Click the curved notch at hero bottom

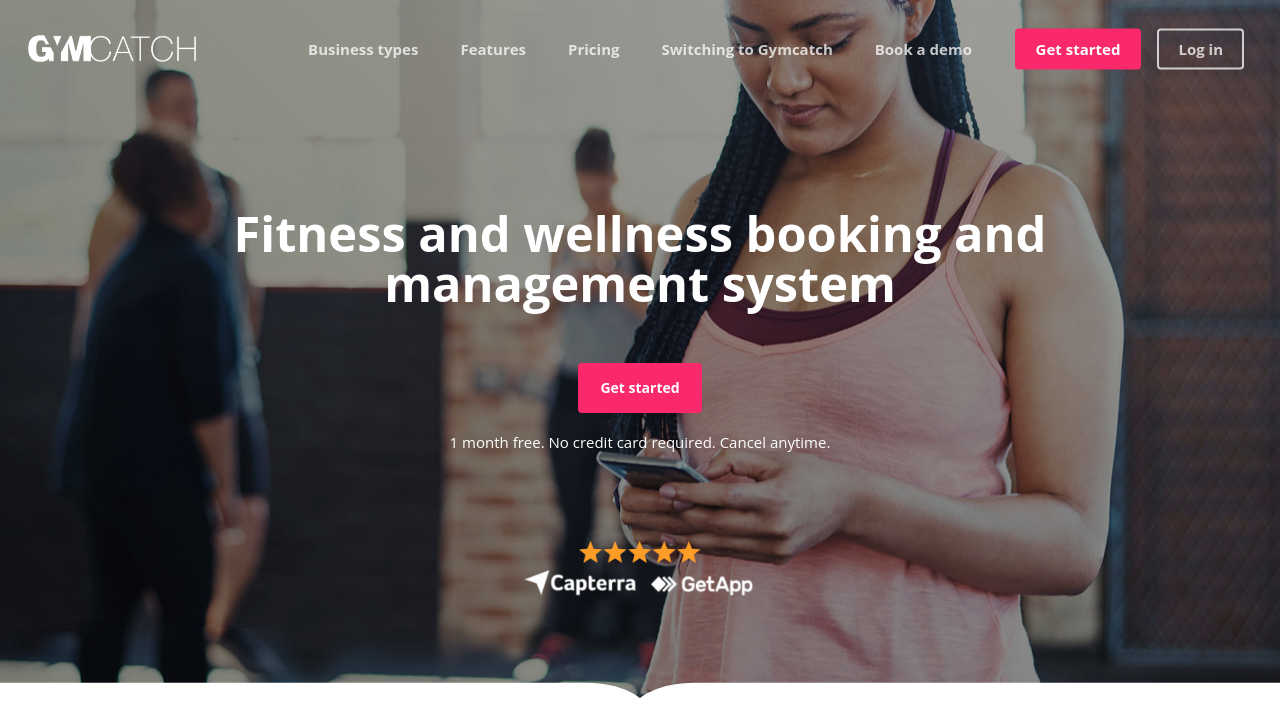(640, 692)
